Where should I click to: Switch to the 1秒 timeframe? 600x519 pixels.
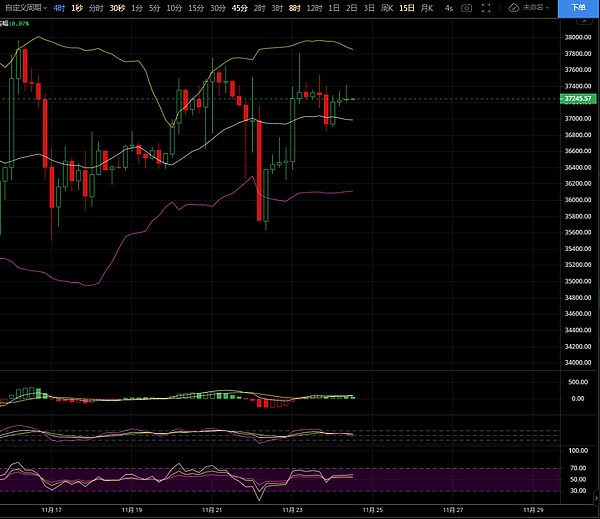(x=78, y=8)
